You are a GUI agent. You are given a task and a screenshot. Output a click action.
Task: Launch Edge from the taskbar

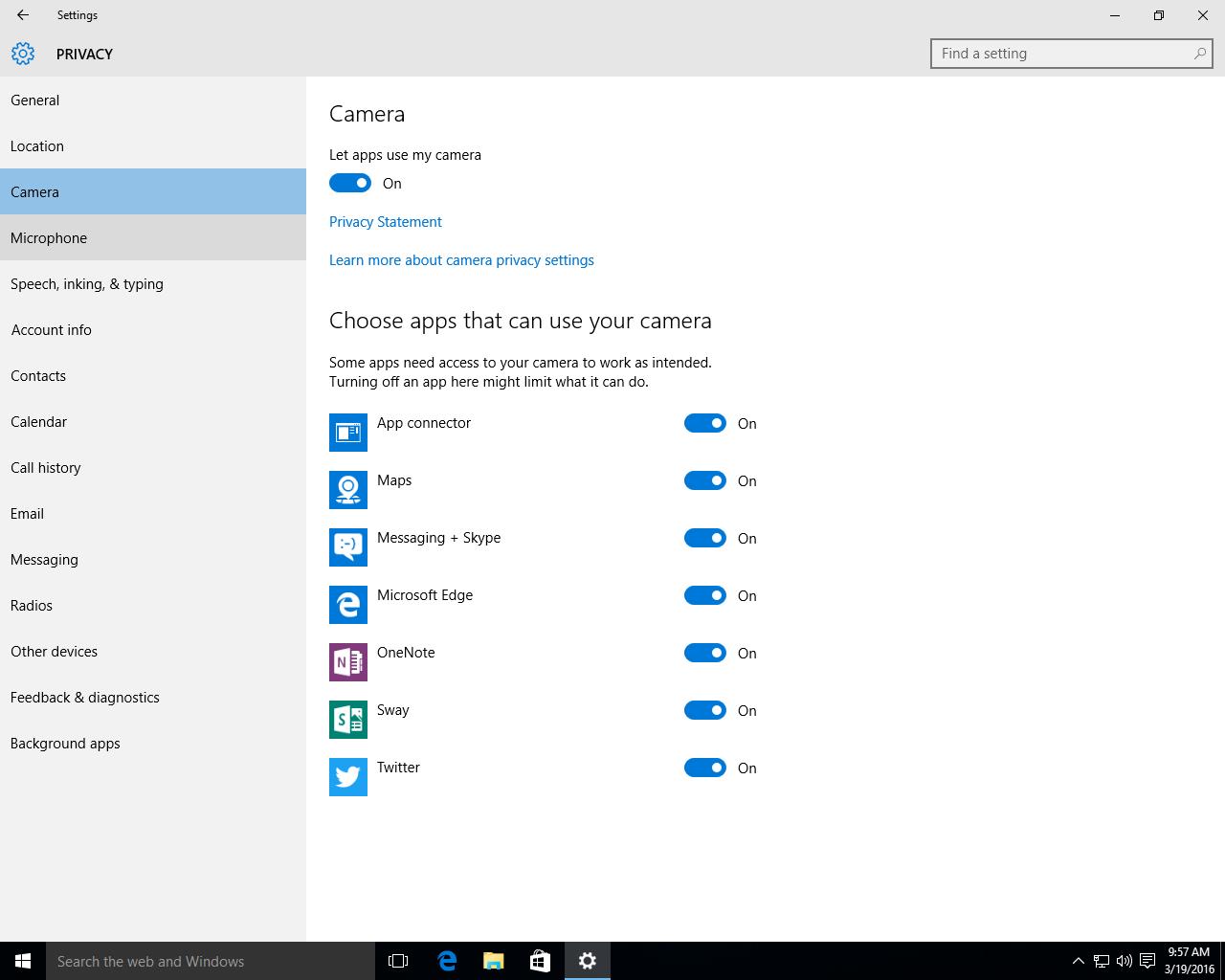pyautogui.click(x=447, y=961)
